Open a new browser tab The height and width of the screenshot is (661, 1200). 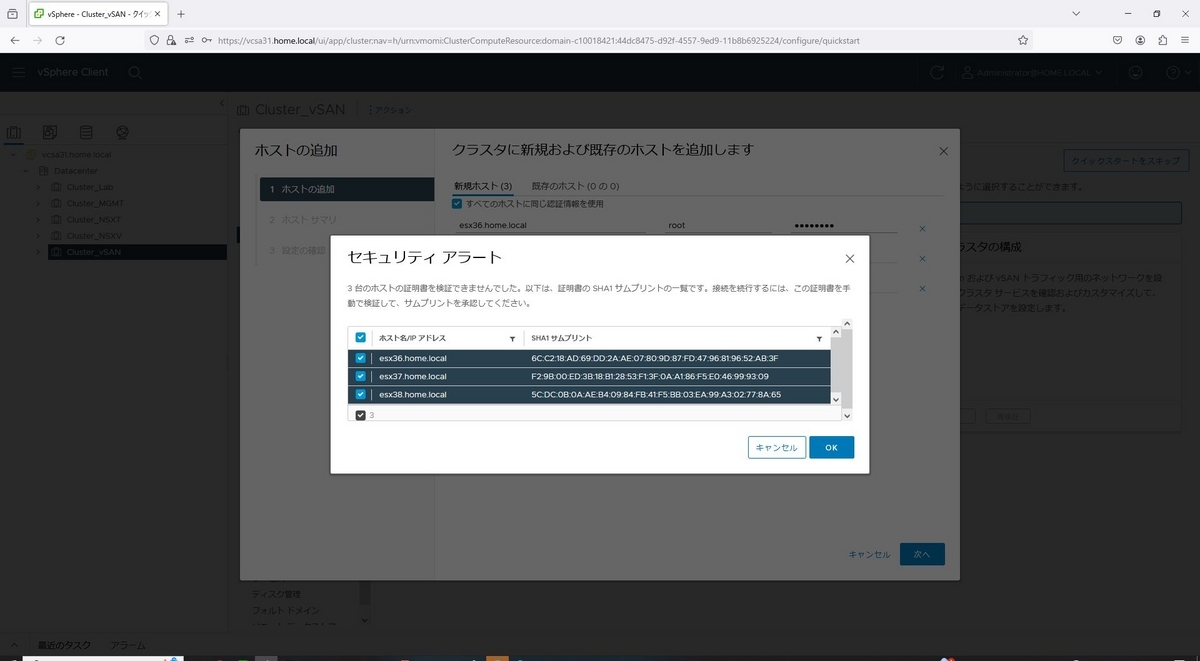point(181,14)
